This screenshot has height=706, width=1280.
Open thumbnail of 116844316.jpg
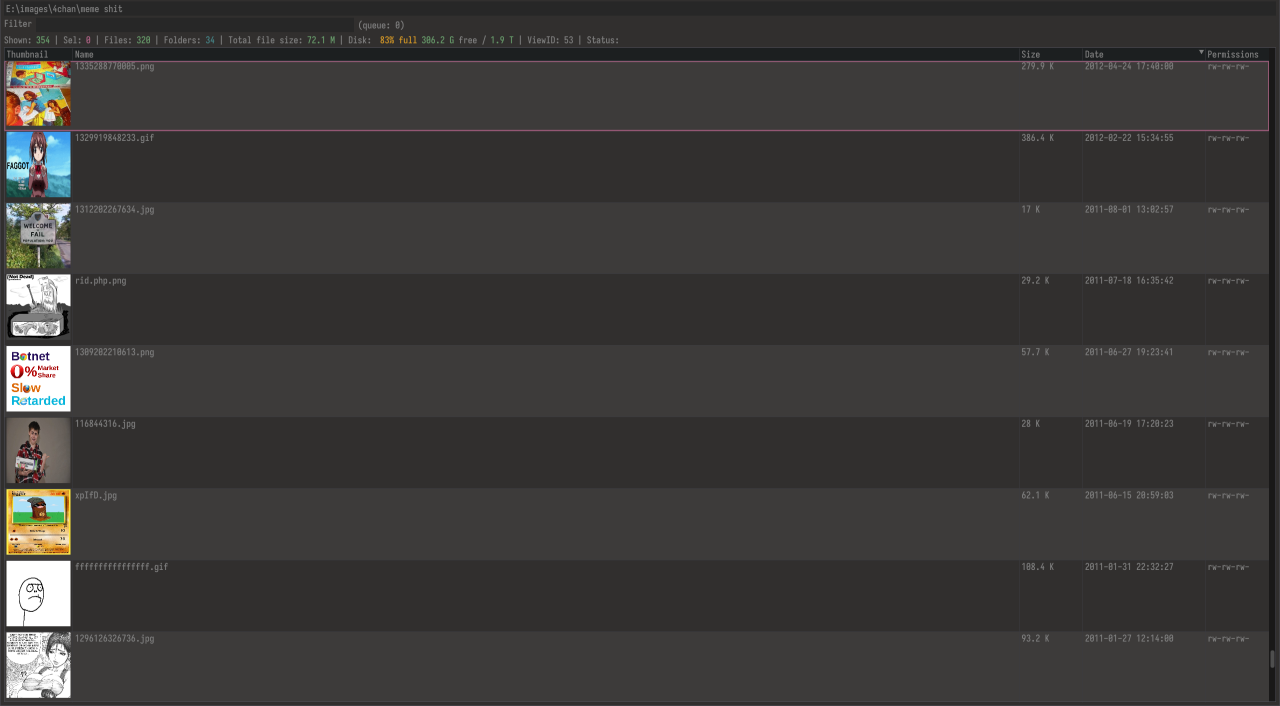tap(39, 451)
